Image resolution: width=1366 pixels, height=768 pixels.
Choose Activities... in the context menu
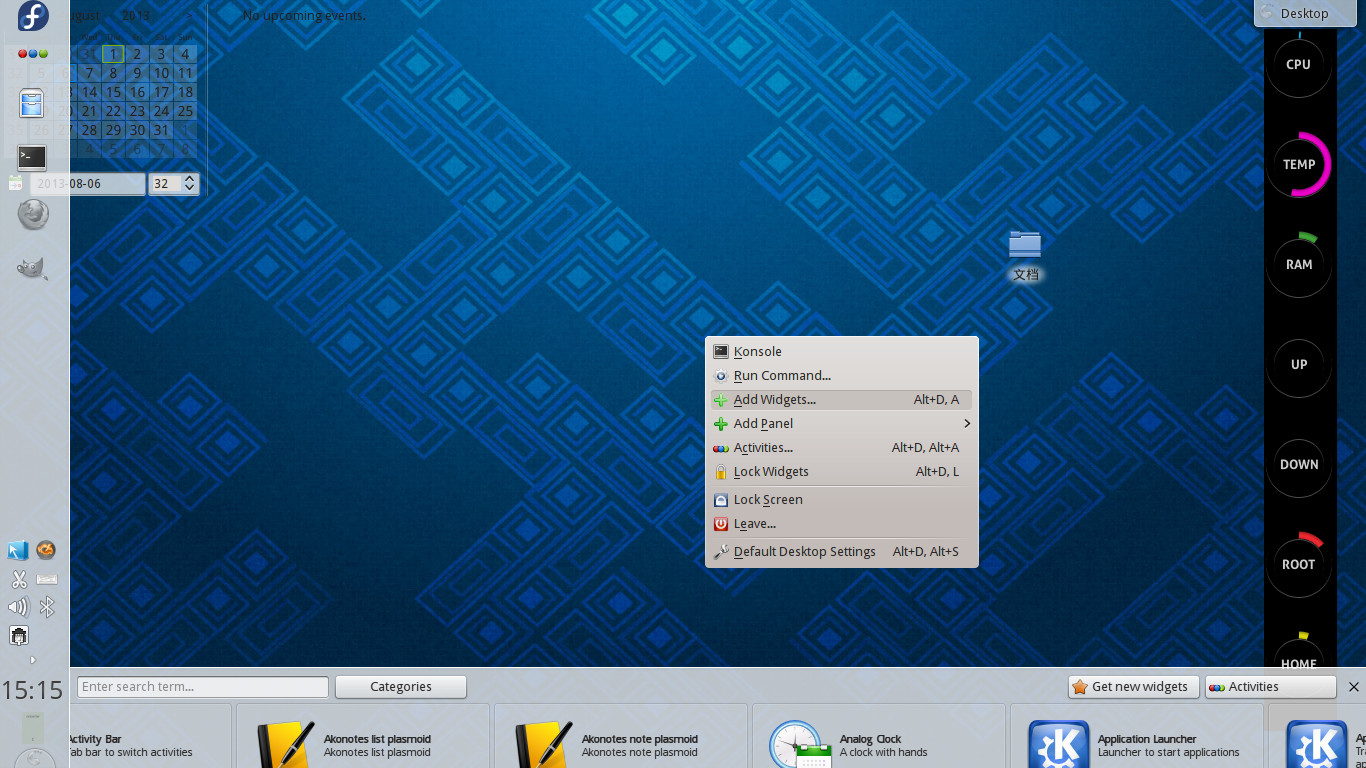(x=841, y=447)
